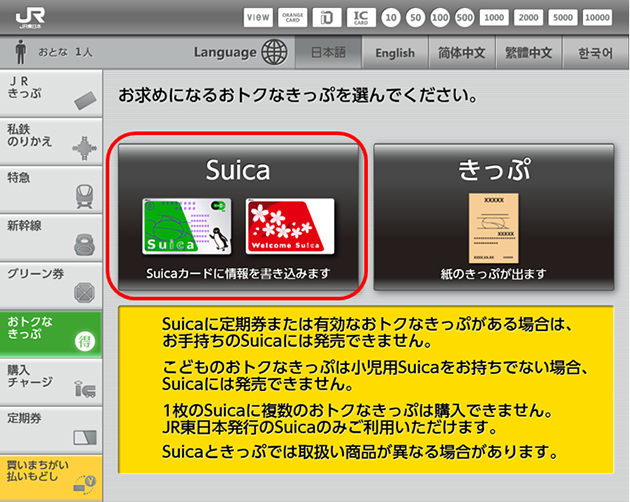630x502 pixels.
Task: Tap the notice line こどものおトクなきっぷは小児用
Action: [376, 367]
